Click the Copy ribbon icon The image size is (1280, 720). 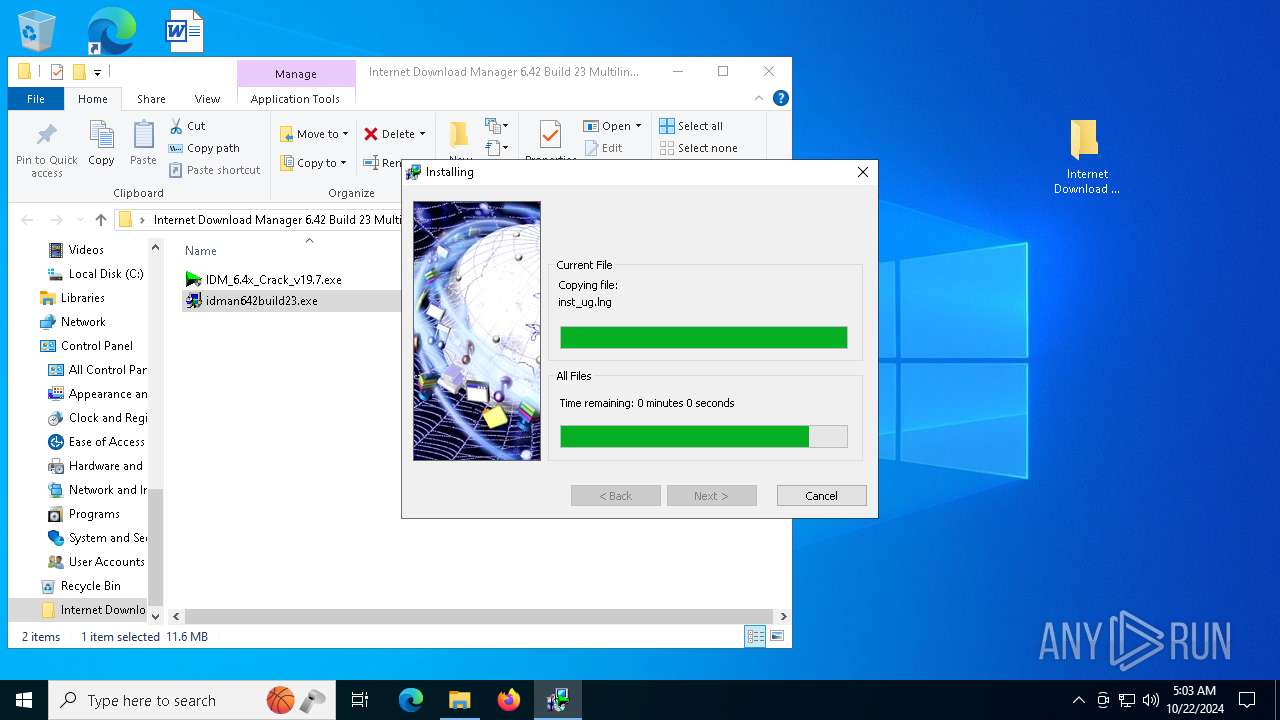pyautogui.click(x=101, y=143)
